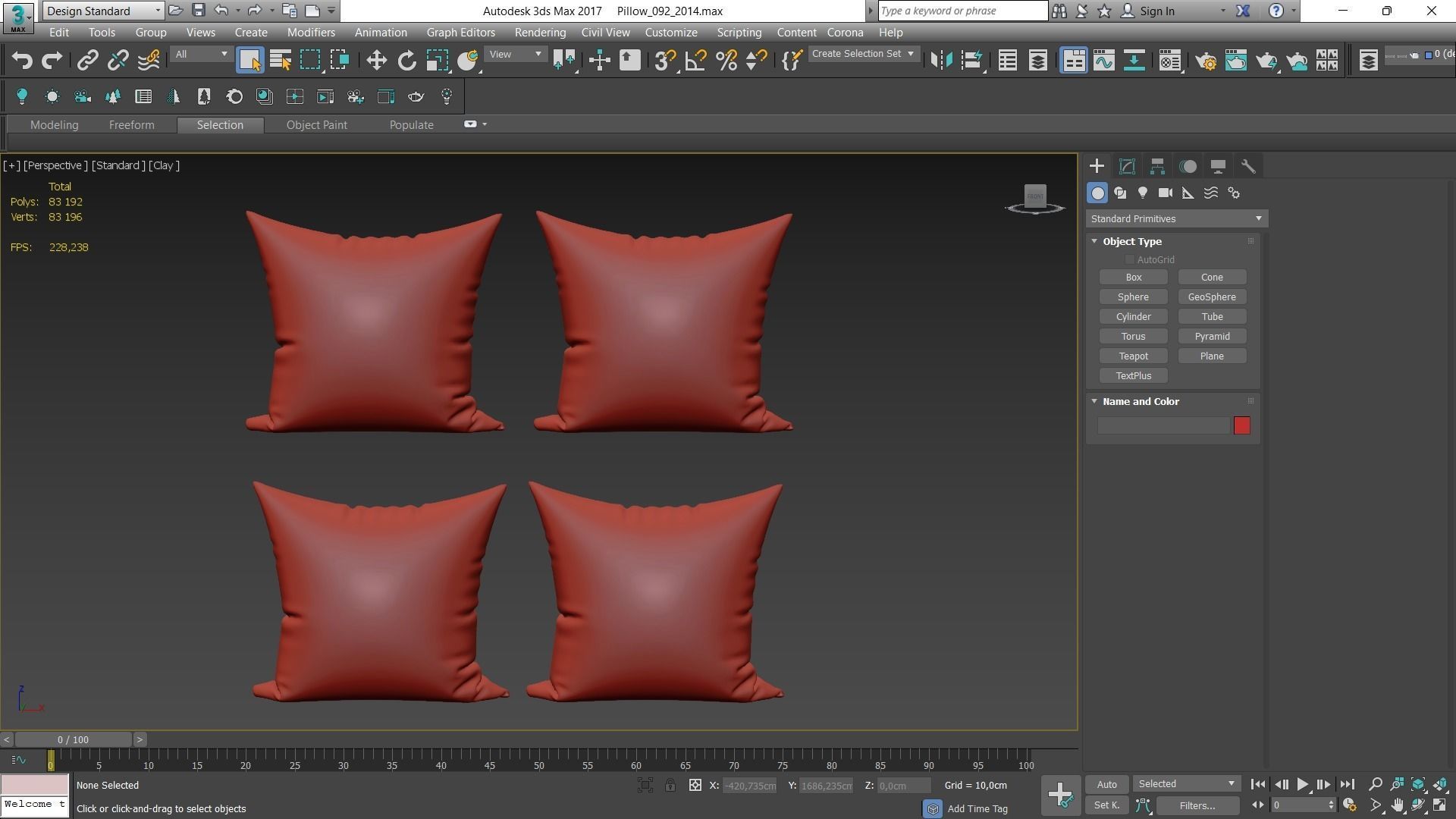The height and width of the screenshot is (819, 1456).
Task: Create a GeoSphere primitive
Action: click(x=1212, y=297)
